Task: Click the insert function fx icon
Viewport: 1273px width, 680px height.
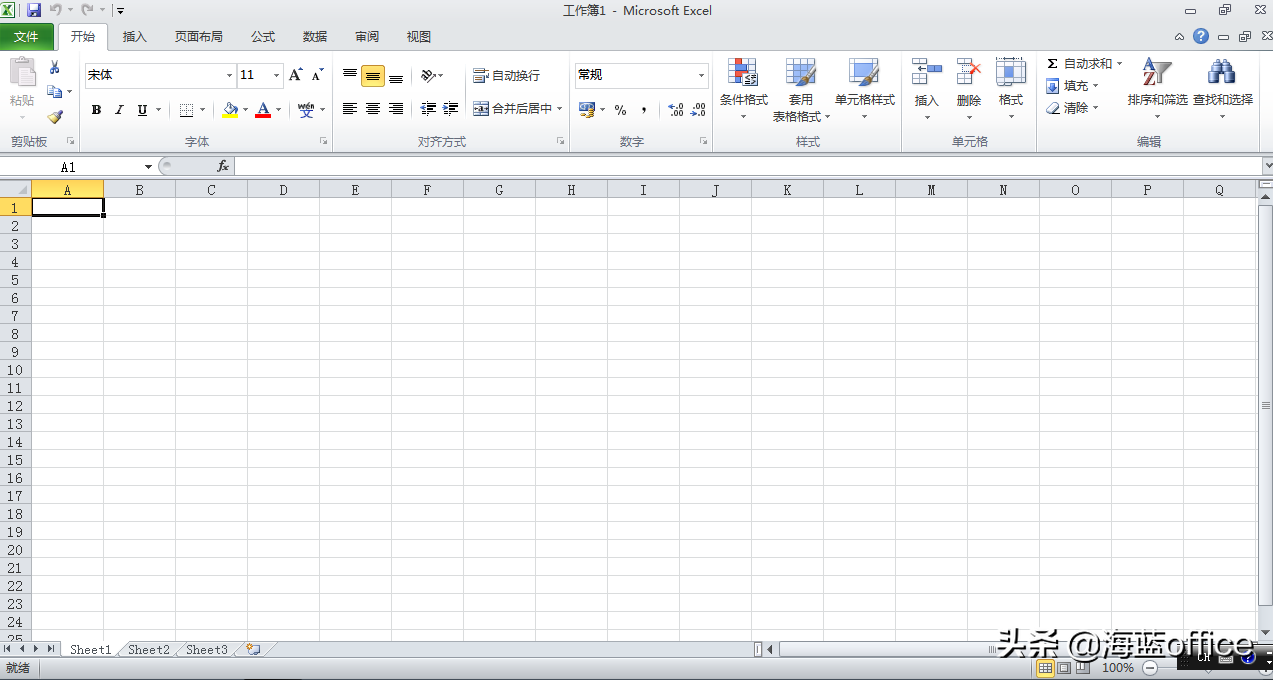Action: click(222, 166)
